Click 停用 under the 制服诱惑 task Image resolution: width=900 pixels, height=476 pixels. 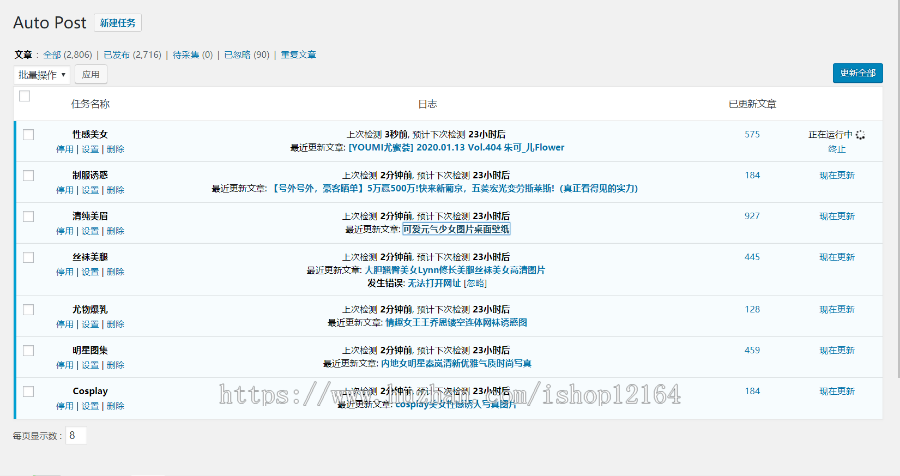click(64, 190)
